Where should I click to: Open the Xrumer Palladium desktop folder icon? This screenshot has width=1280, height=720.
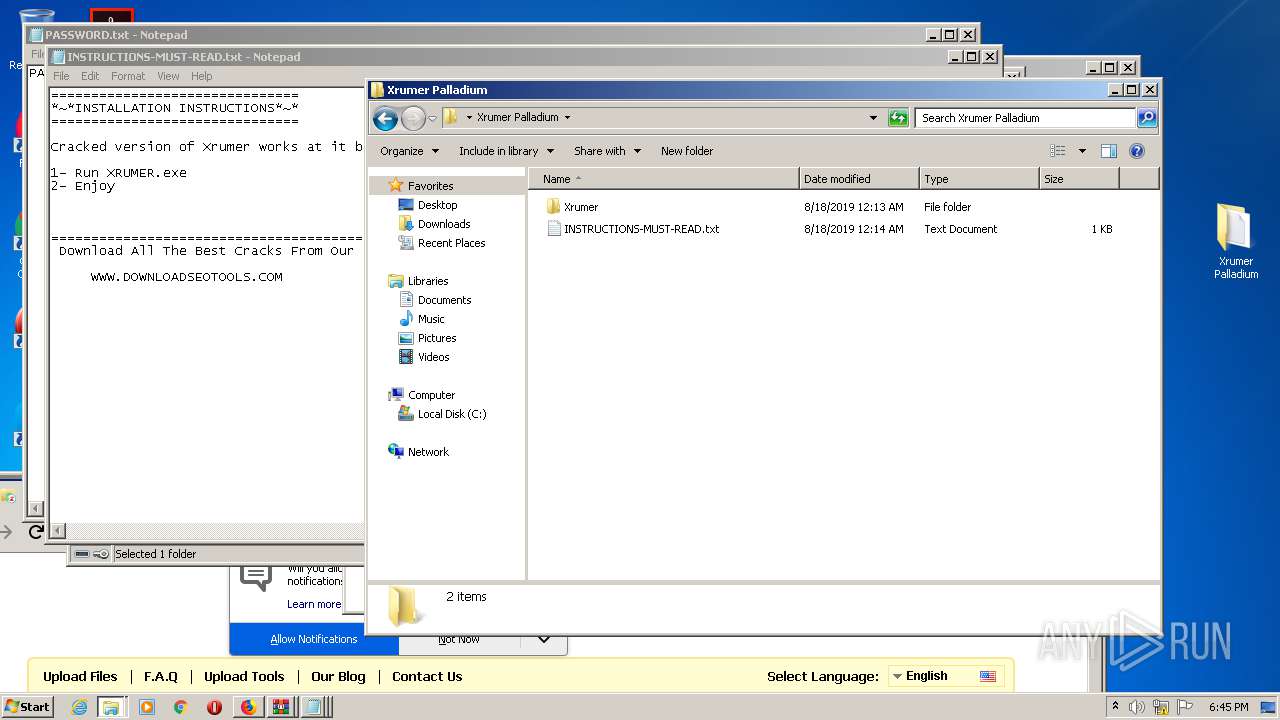pyautogui.click(x=1236, y=241)
